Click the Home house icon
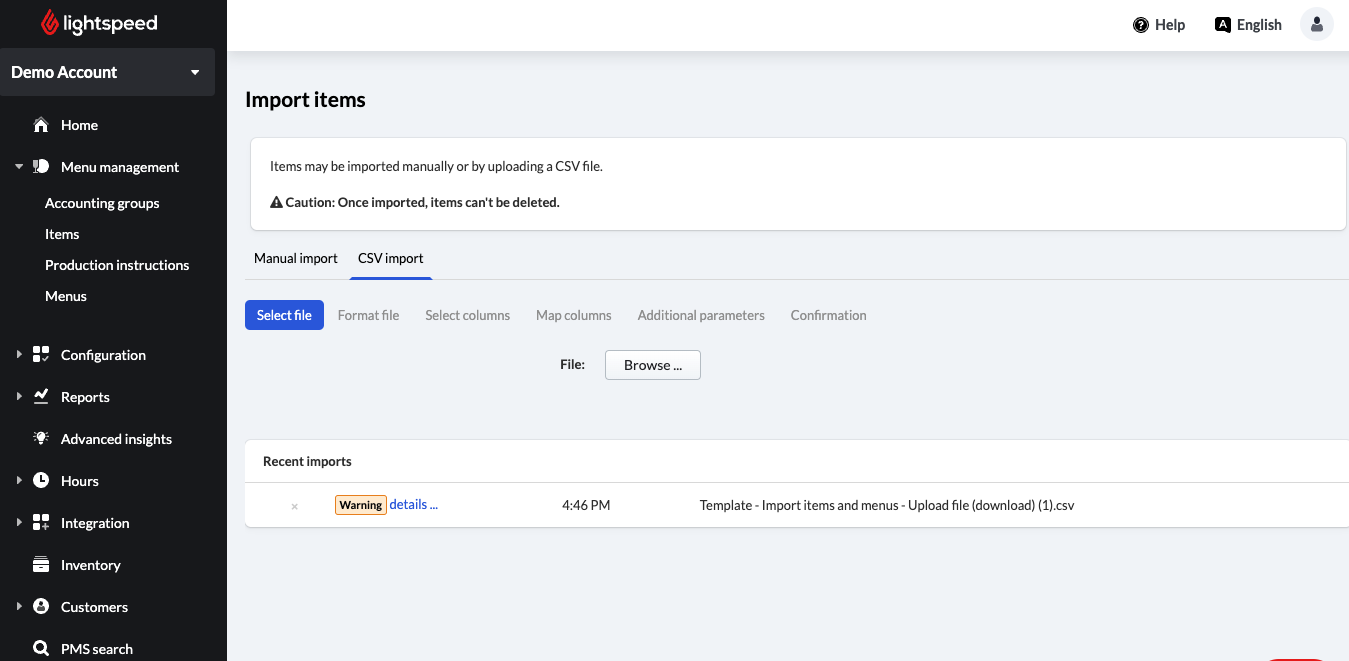Screen dimensions: 1349x661 click(x=41, y=125)
